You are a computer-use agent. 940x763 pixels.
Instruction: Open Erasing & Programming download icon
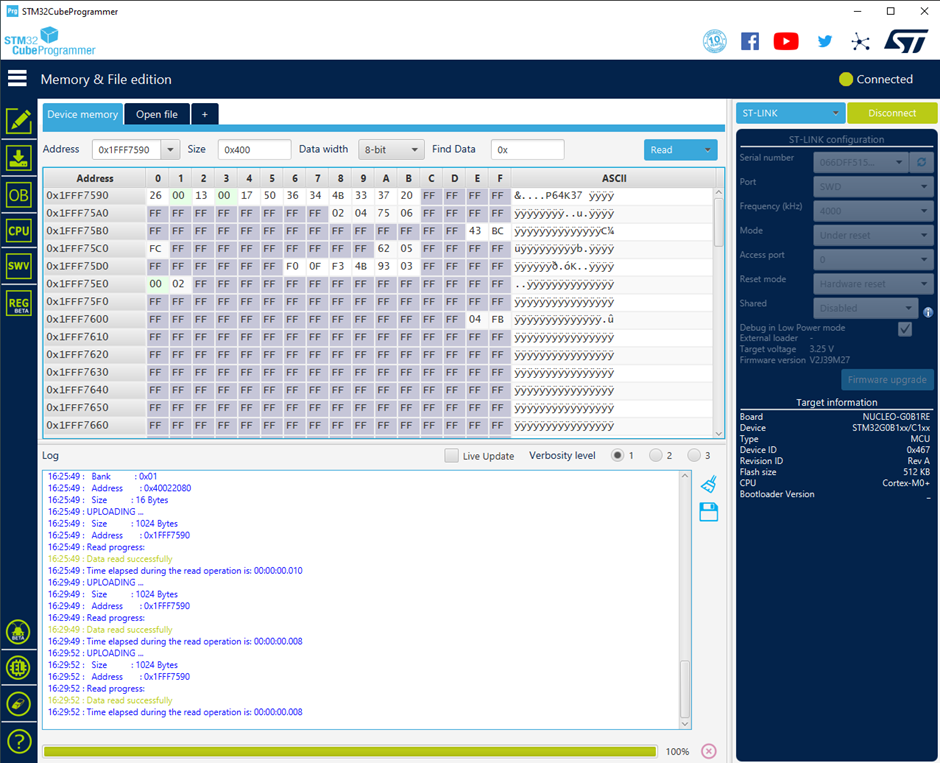(19, 158)
